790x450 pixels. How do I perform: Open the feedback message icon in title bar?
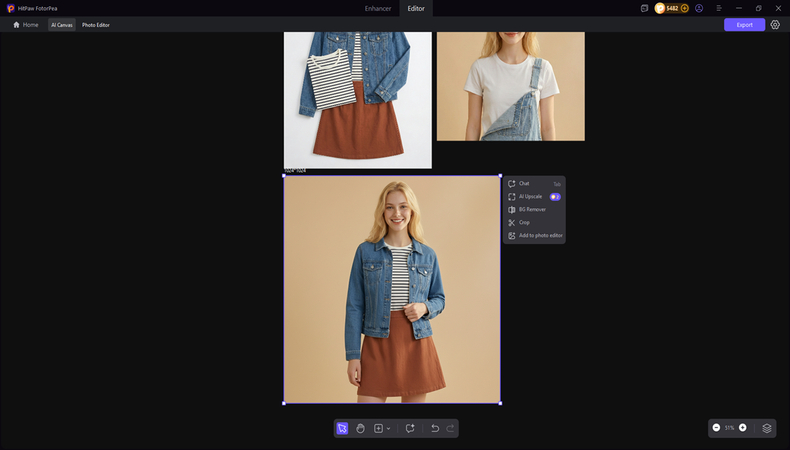pos(644,8)
